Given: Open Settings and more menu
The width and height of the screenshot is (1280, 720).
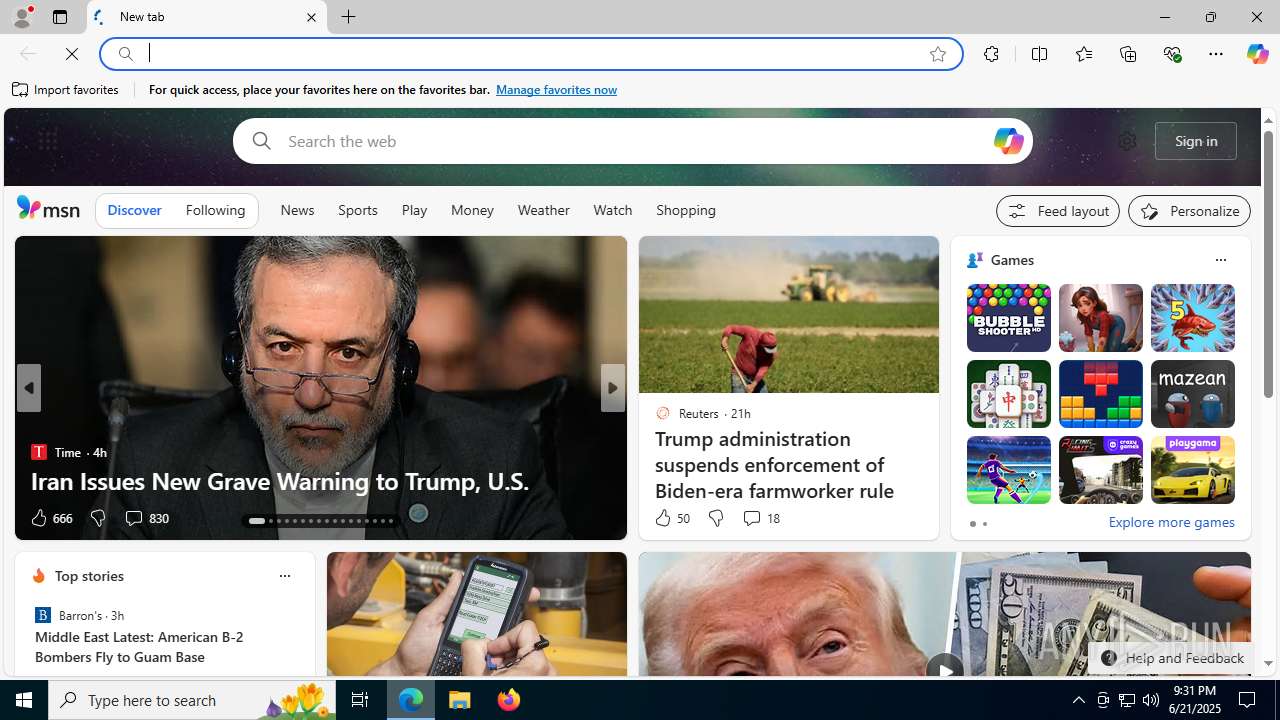Looking at the screenshot, I should click(1215, 54).
